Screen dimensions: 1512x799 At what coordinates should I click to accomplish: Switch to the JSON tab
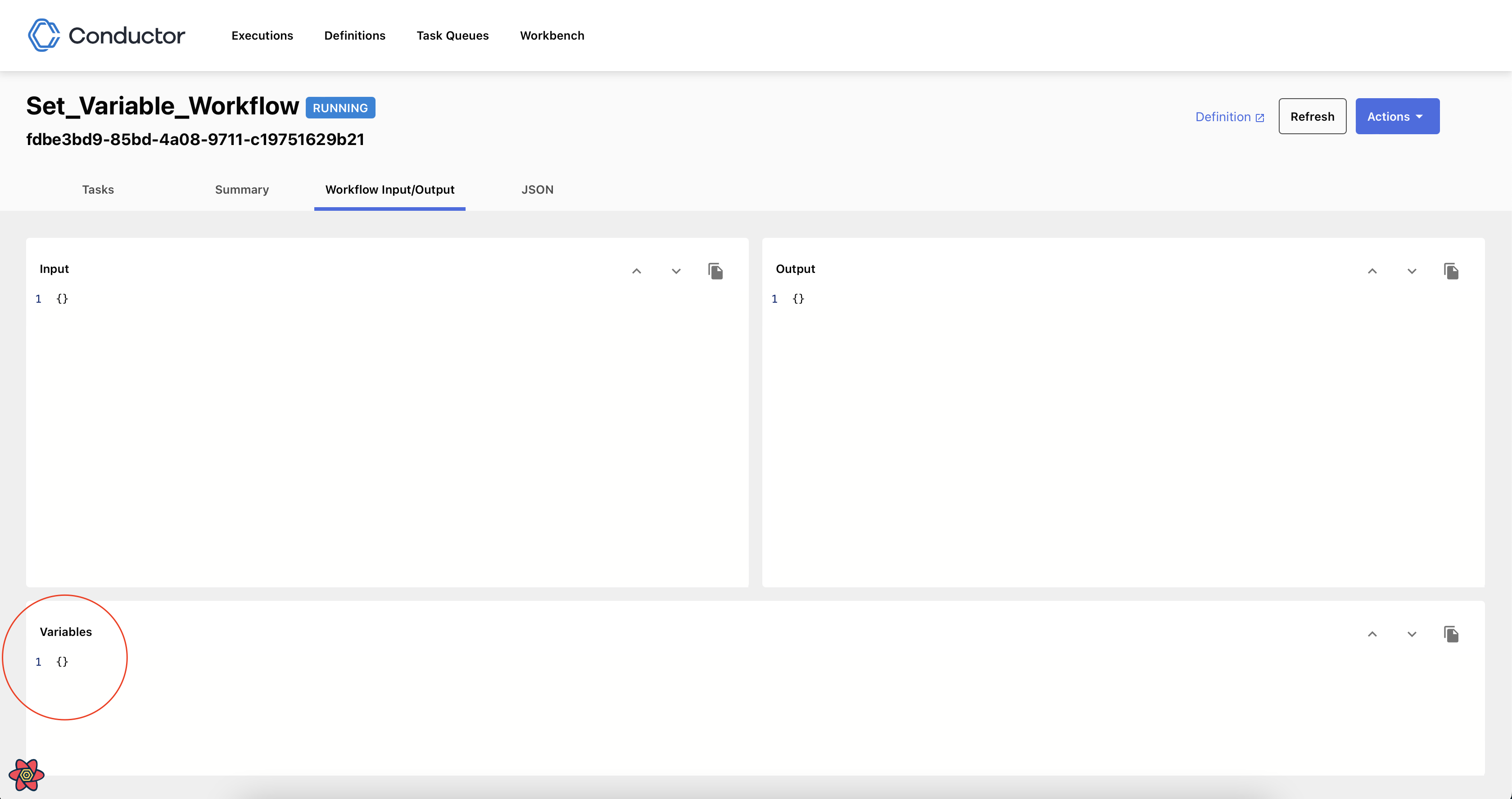click(x=538, y=189)
